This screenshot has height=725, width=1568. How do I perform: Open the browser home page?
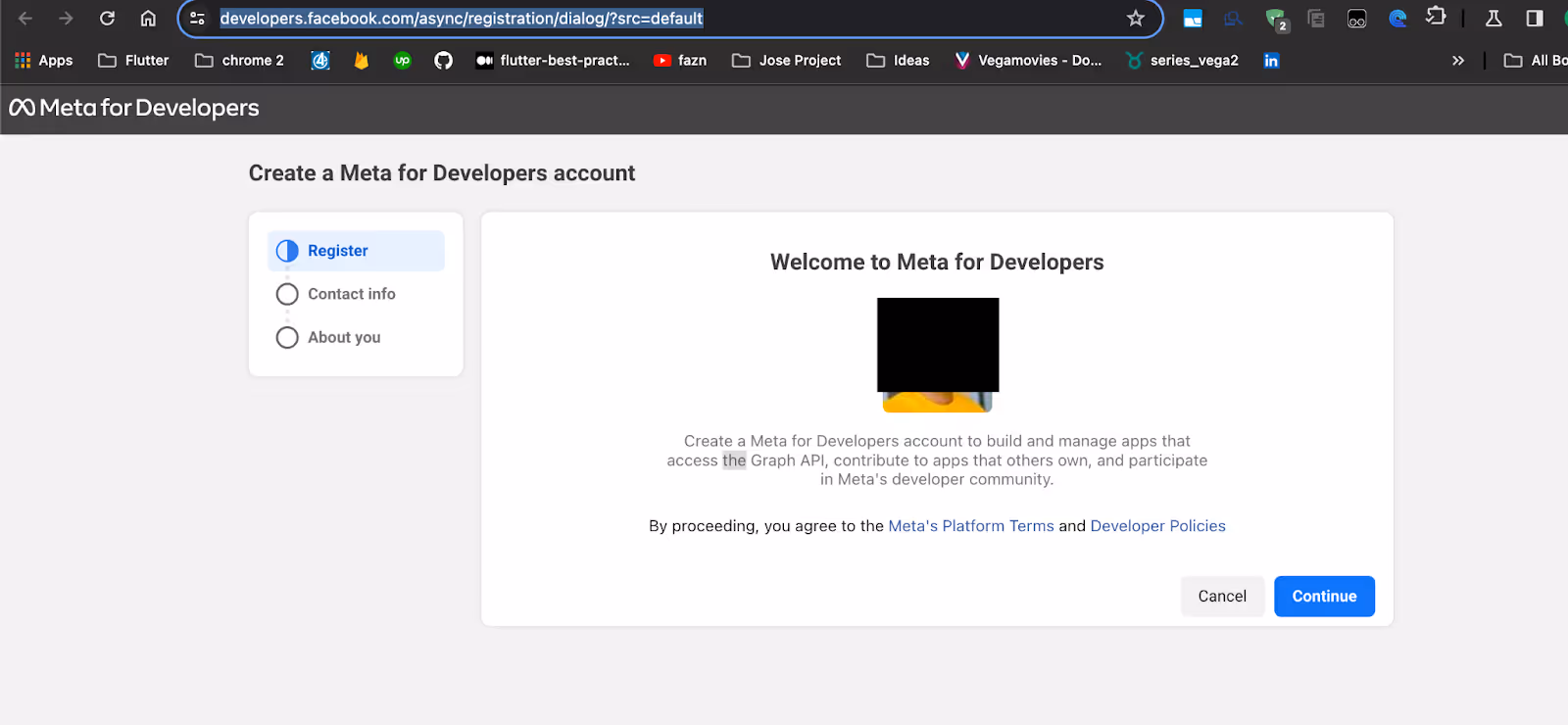(148, 18)
